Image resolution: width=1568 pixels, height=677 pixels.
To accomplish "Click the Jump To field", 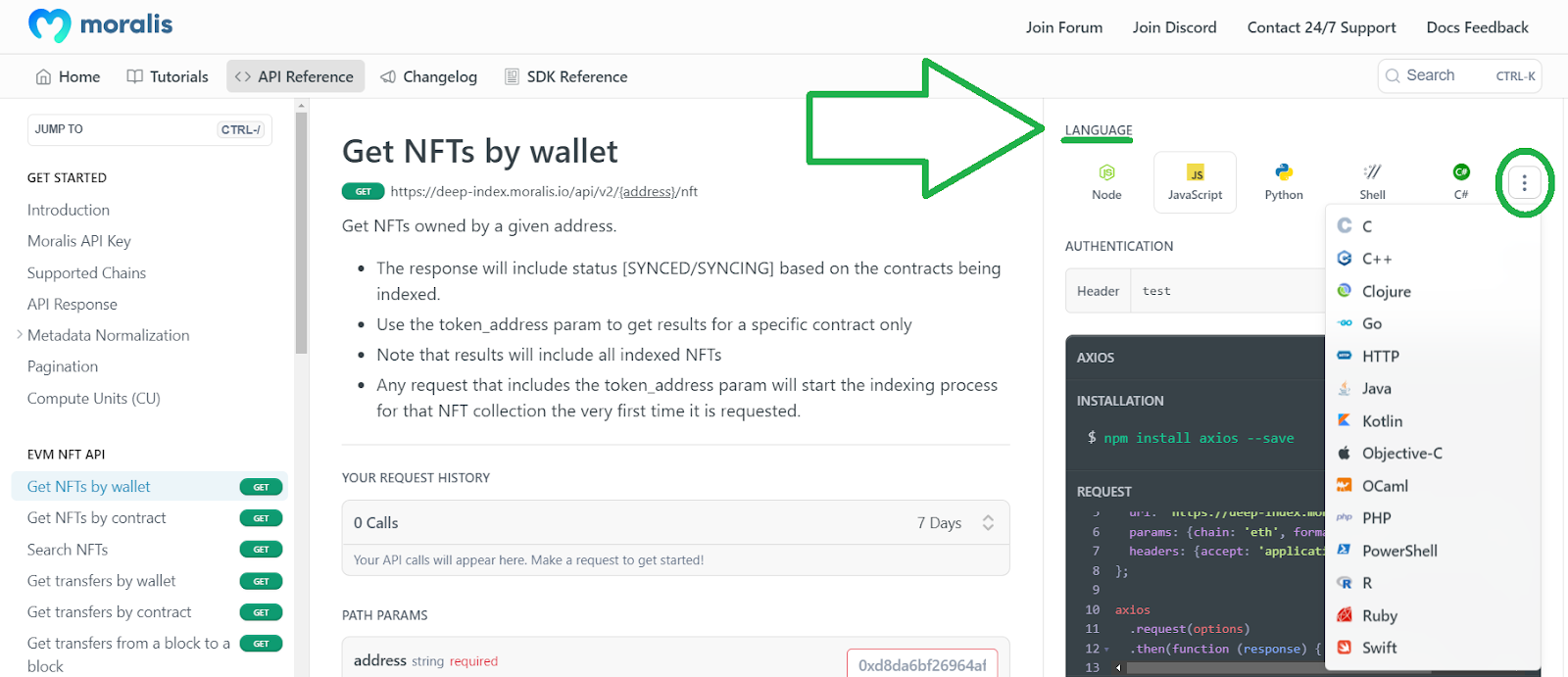I will tap(149, 129).
